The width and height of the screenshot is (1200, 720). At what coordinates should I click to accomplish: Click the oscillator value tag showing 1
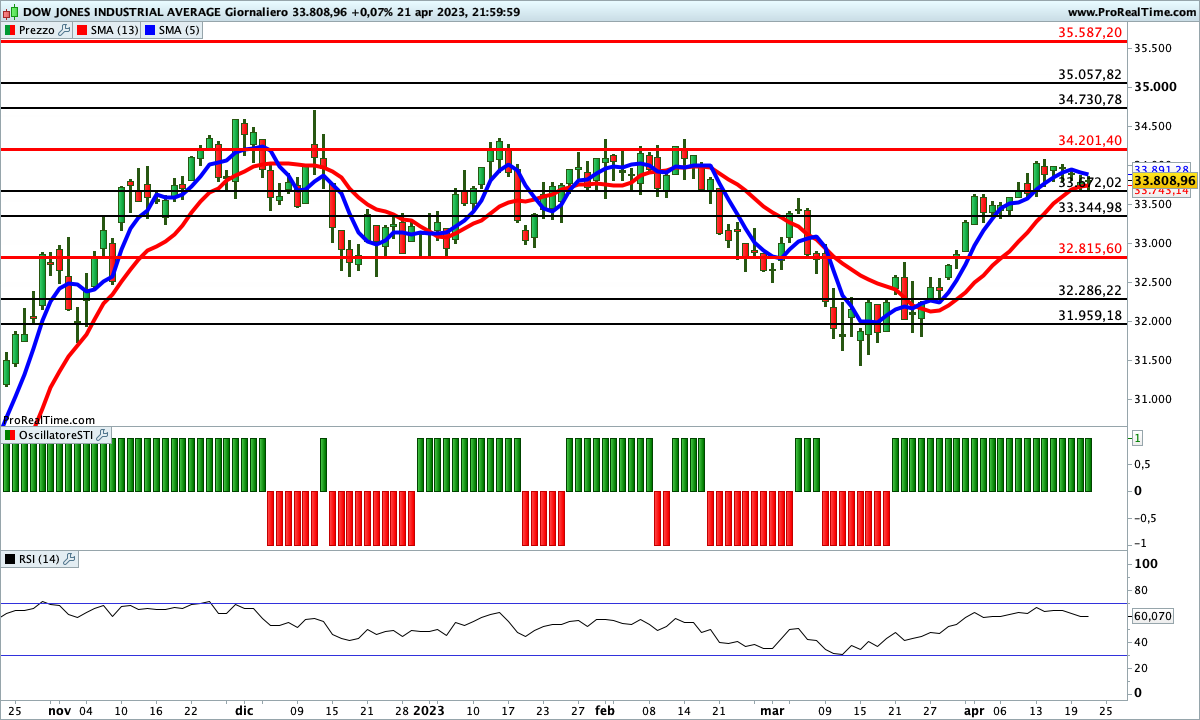point(1137,438)
